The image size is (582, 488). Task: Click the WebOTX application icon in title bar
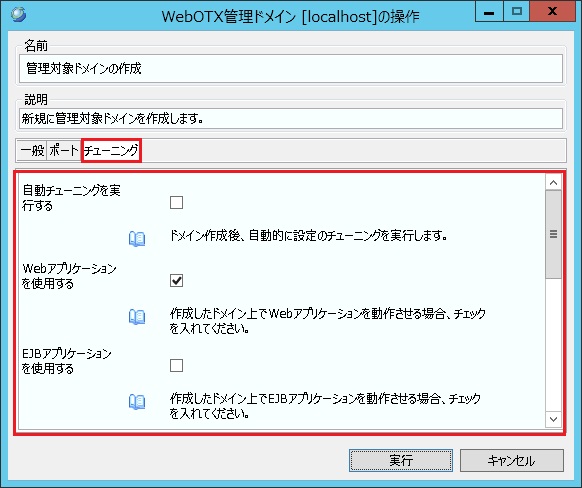point(18,14)
